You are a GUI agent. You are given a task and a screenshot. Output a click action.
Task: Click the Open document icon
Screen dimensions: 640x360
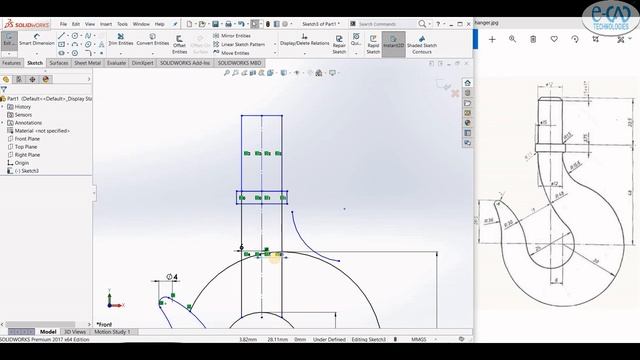tap(202, 24)
